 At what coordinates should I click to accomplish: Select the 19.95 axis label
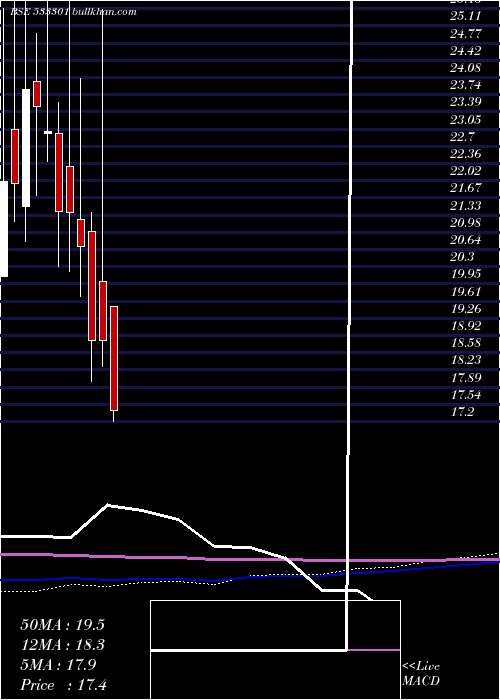coord(465,274)
